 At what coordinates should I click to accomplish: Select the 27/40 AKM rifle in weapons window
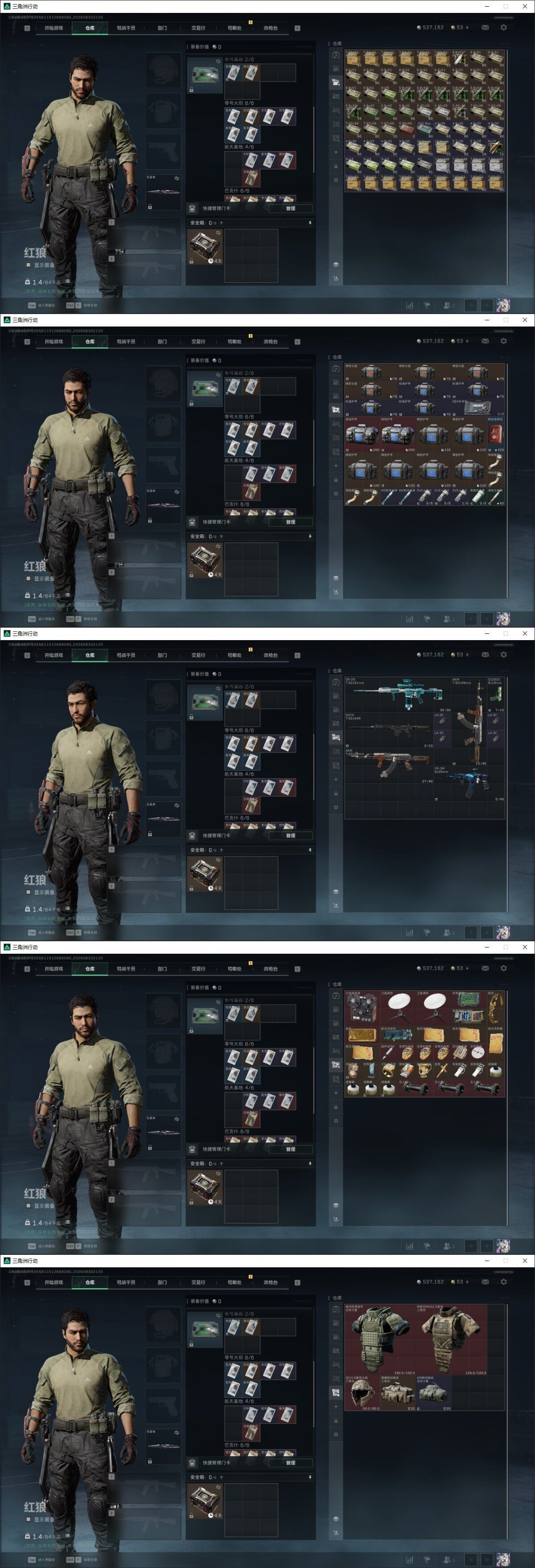click(389, 765)
